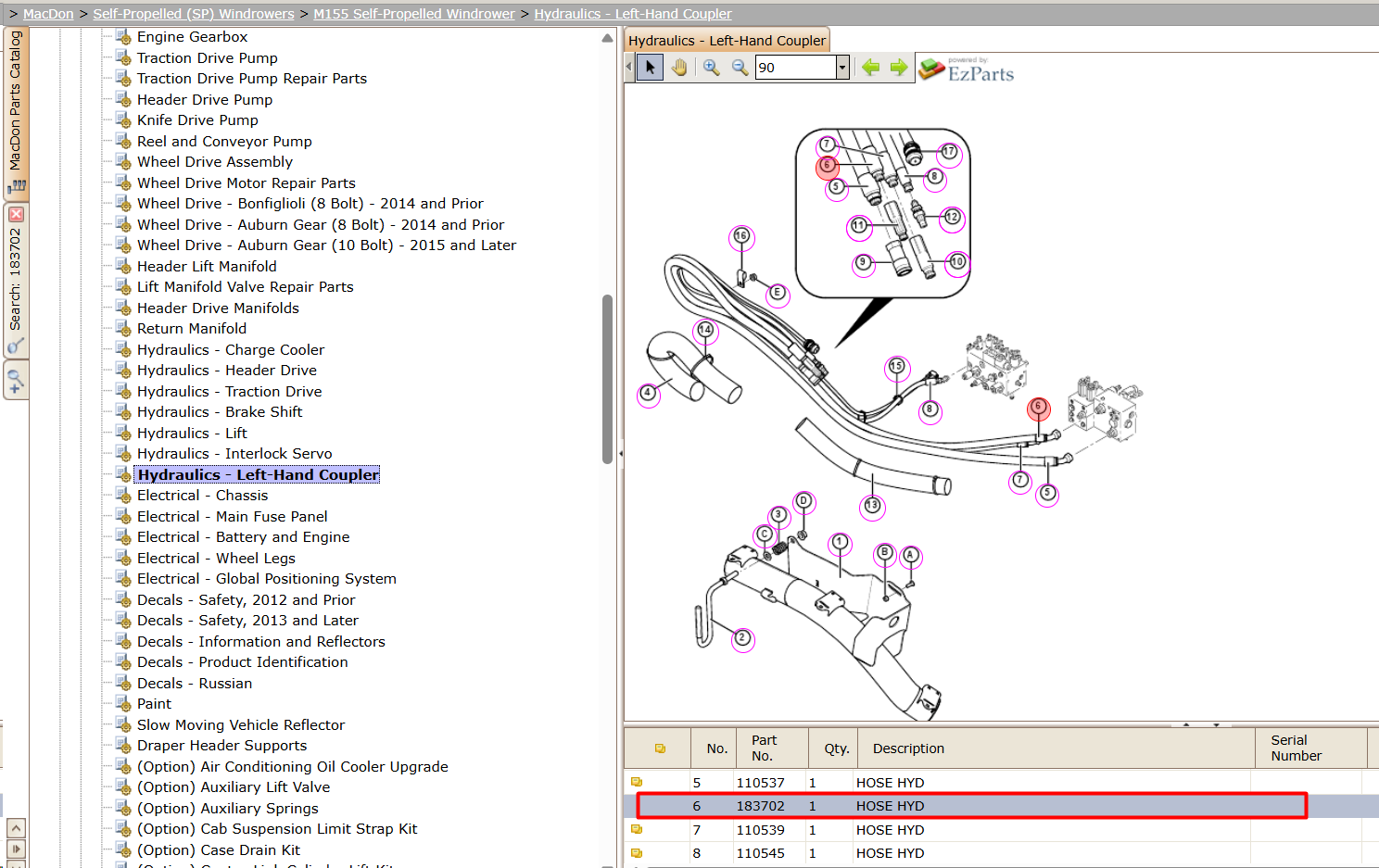This screenshot has width=1379, height=868.
Task: Click note icon for part 110537
Action: tap(637, 782)
